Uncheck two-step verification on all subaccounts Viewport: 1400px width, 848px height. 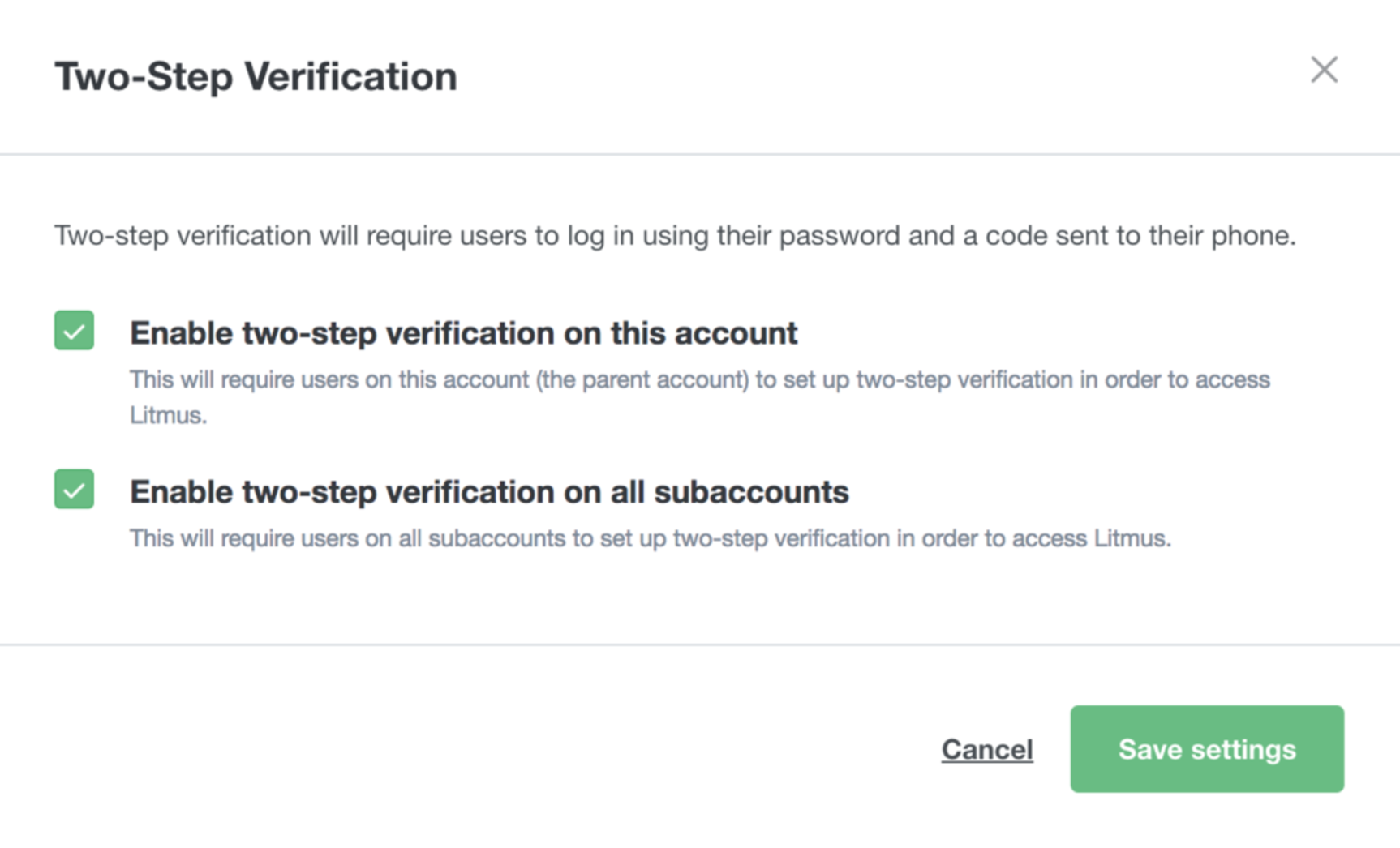point(74,490)
